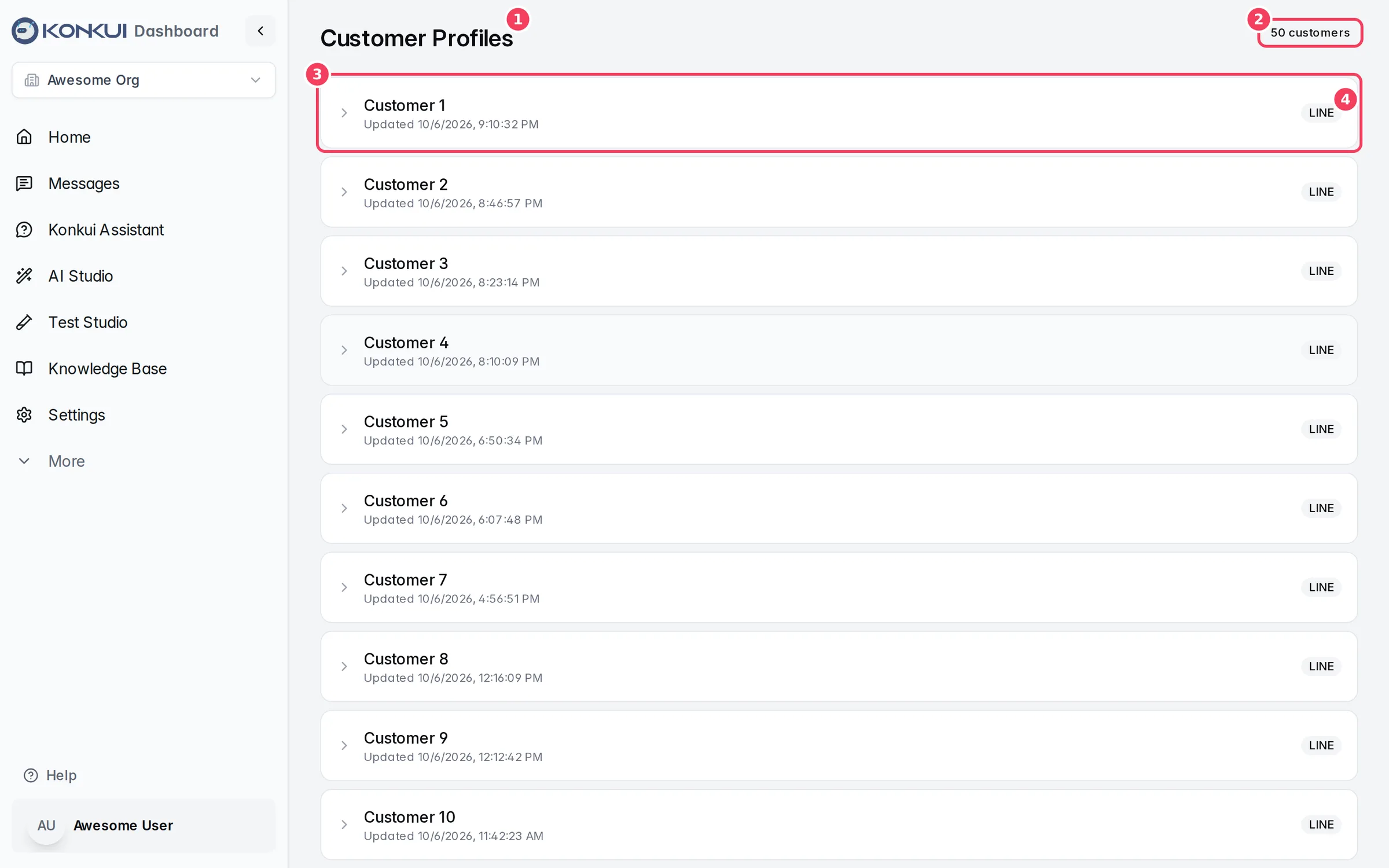Click "Updated 10/6/2026, 11:42:23 AM" timestamp
Image resolution: width=1389 pixels, height=868 pixels.
tap(454, 836)
